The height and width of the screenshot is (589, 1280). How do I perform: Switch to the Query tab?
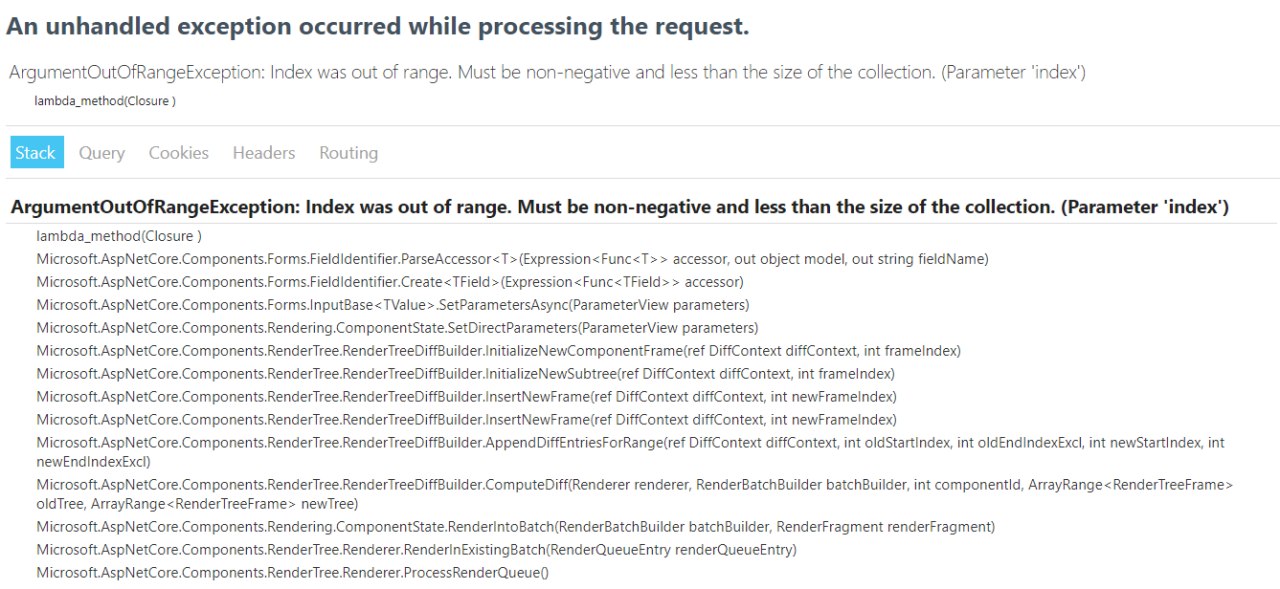pyautogui.click(x=102, y=153)
